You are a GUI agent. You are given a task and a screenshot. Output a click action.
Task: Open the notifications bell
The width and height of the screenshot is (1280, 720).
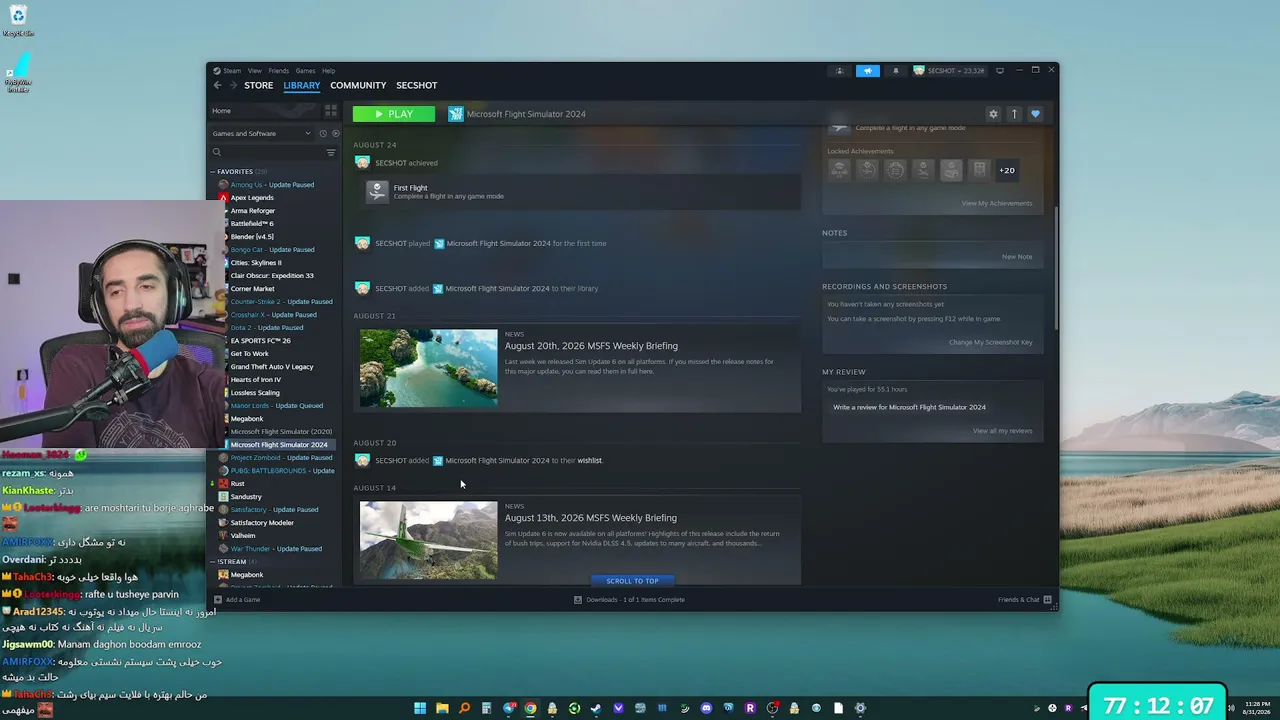pyautogui.click(x=895, y=71)
